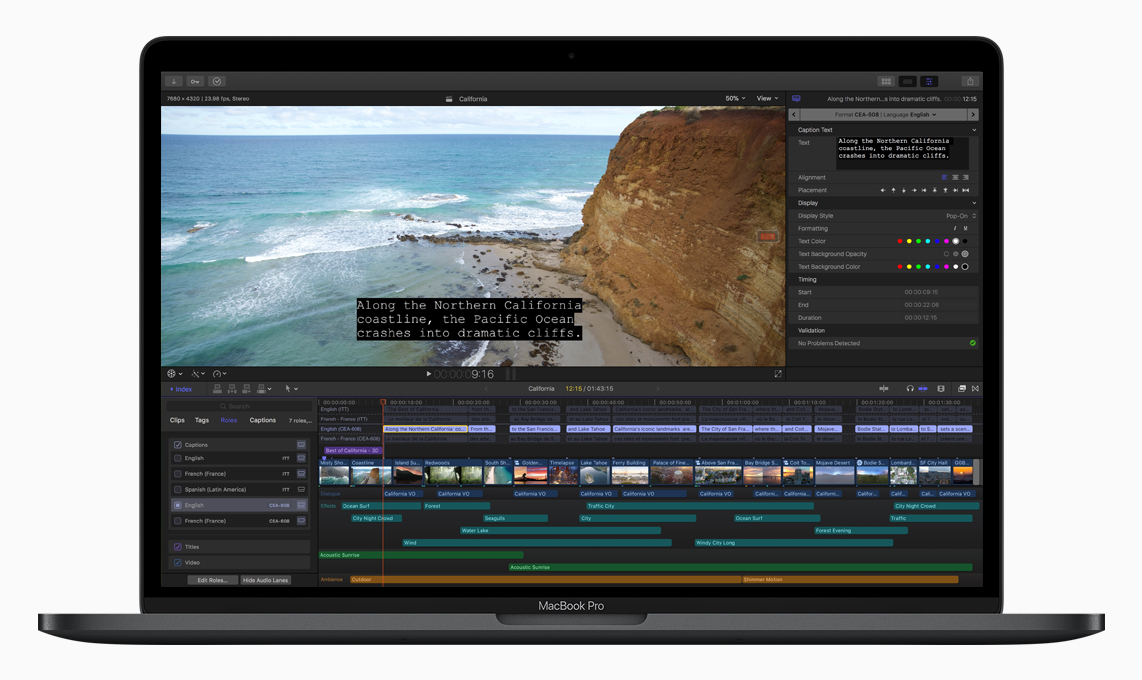Switch to the Captions tab in the Index
The image size is (1142, 680).
(263, 421)
